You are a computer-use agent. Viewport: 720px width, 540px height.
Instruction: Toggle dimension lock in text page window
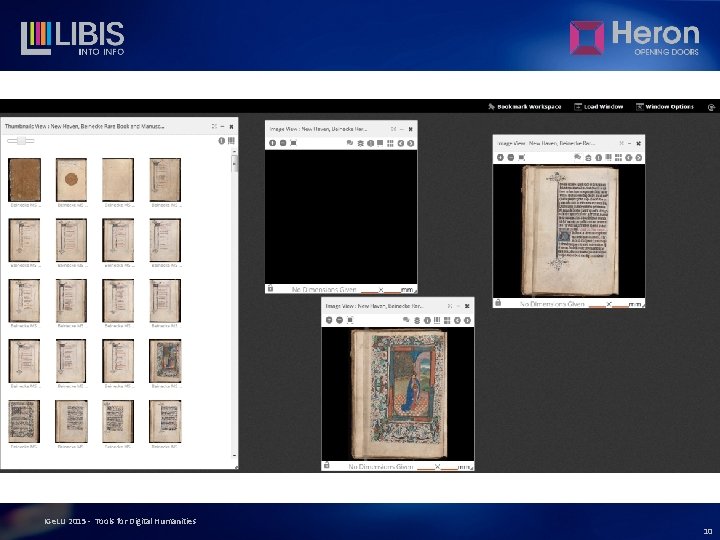tap(498, 303)
